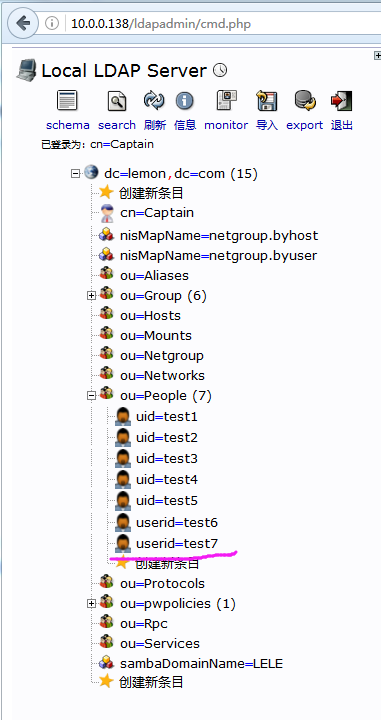Open the schema link
Image resolution: width=381 pixels, height=720 pixels.
click(x=68, y=125)
